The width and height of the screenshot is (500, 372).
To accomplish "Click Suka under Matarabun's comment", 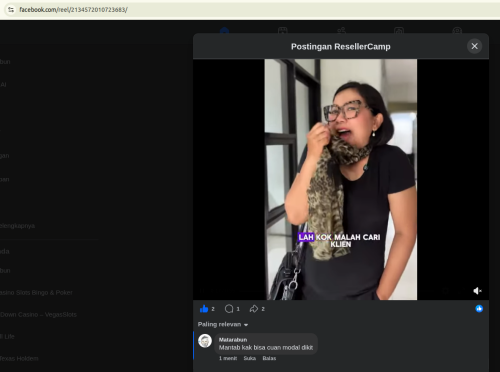I will [250, 358].
